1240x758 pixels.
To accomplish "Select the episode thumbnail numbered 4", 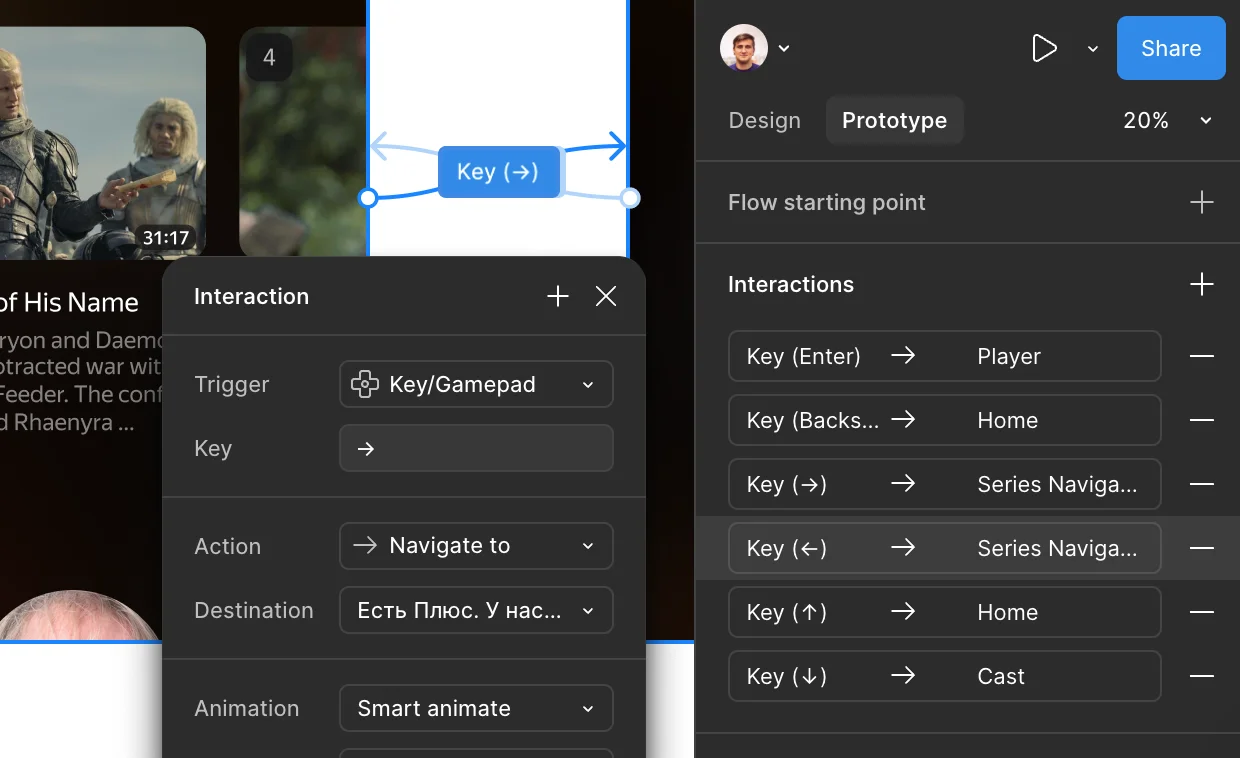I will coord(303,143).
